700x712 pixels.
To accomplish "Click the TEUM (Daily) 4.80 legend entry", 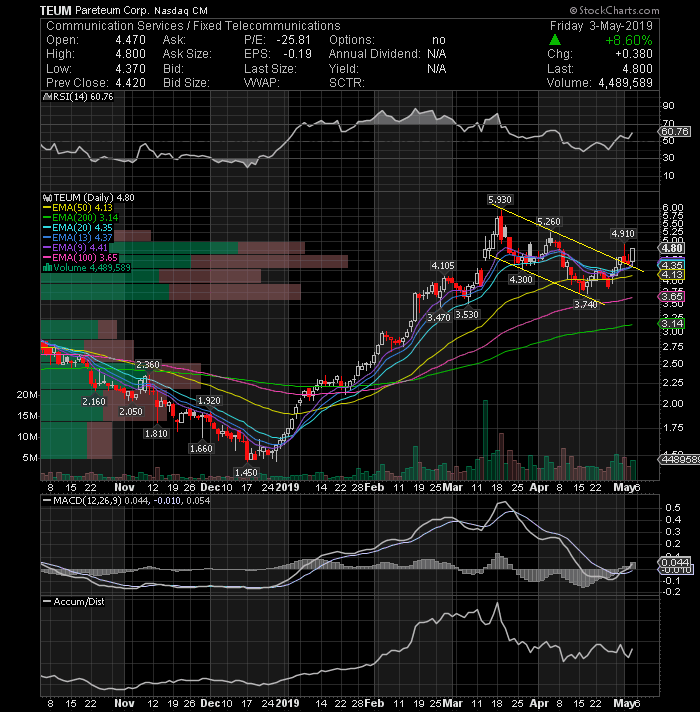I will 94,198.
